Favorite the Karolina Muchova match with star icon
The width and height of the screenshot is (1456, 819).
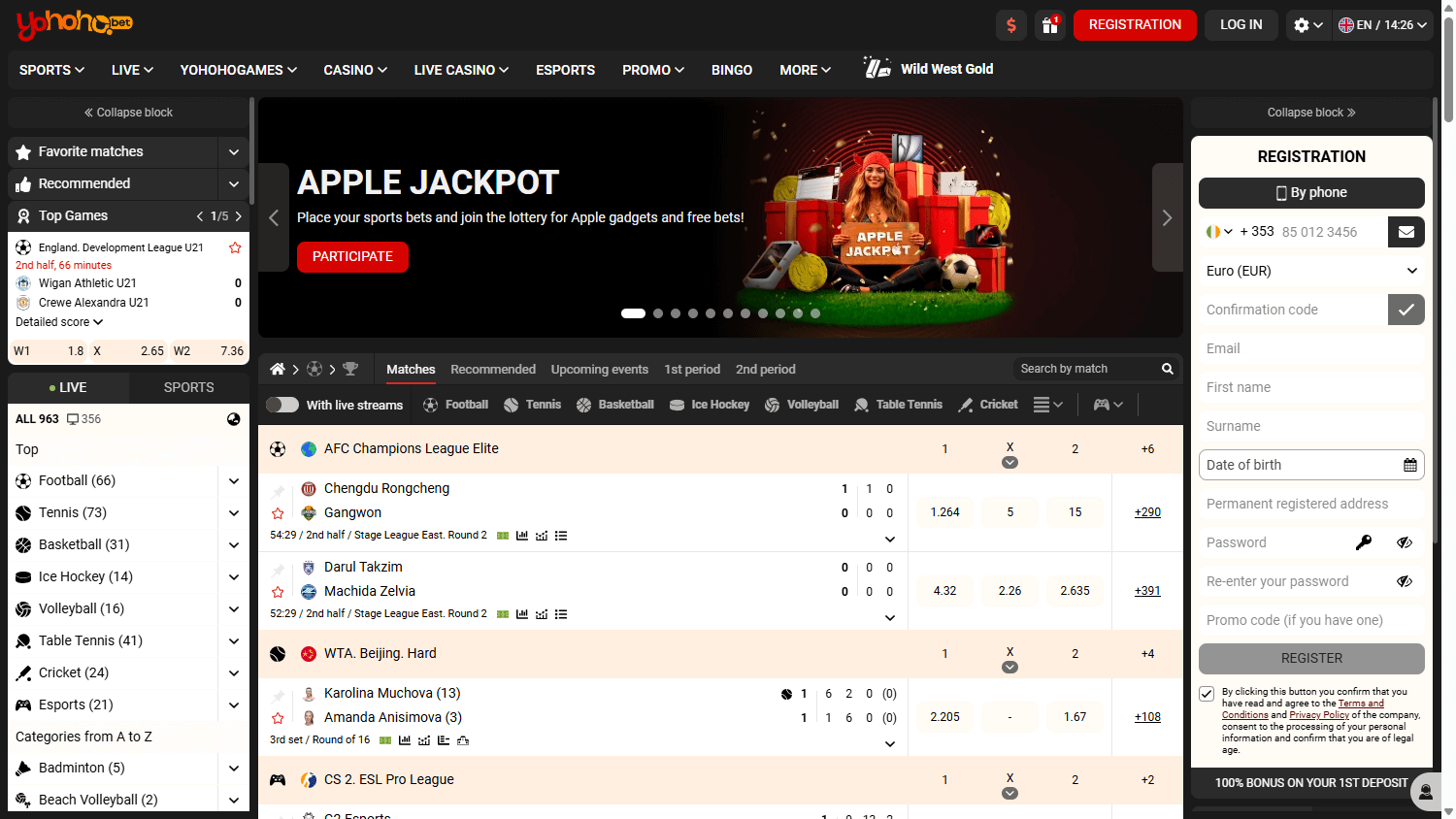[279, 718]
